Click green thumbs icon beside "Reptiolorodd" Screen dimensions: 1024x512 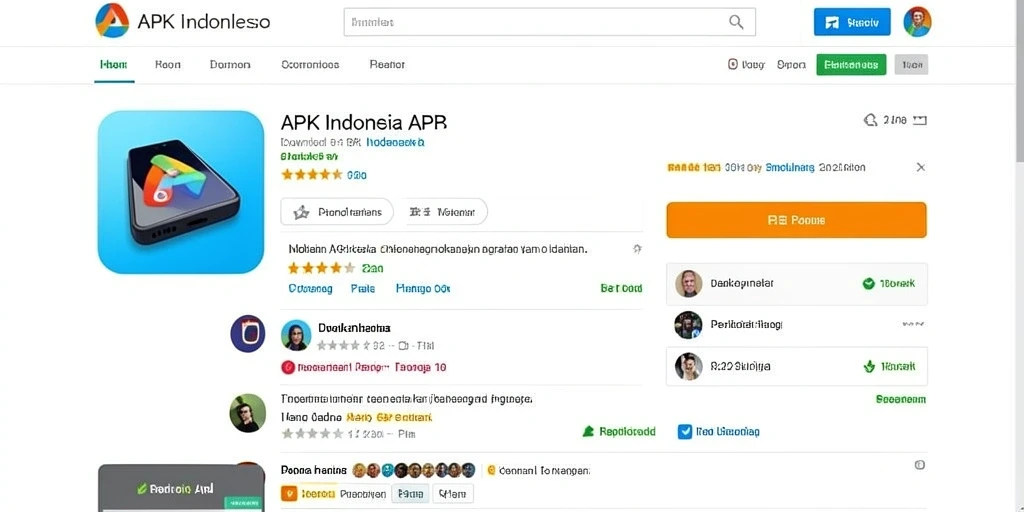(588, 431)
